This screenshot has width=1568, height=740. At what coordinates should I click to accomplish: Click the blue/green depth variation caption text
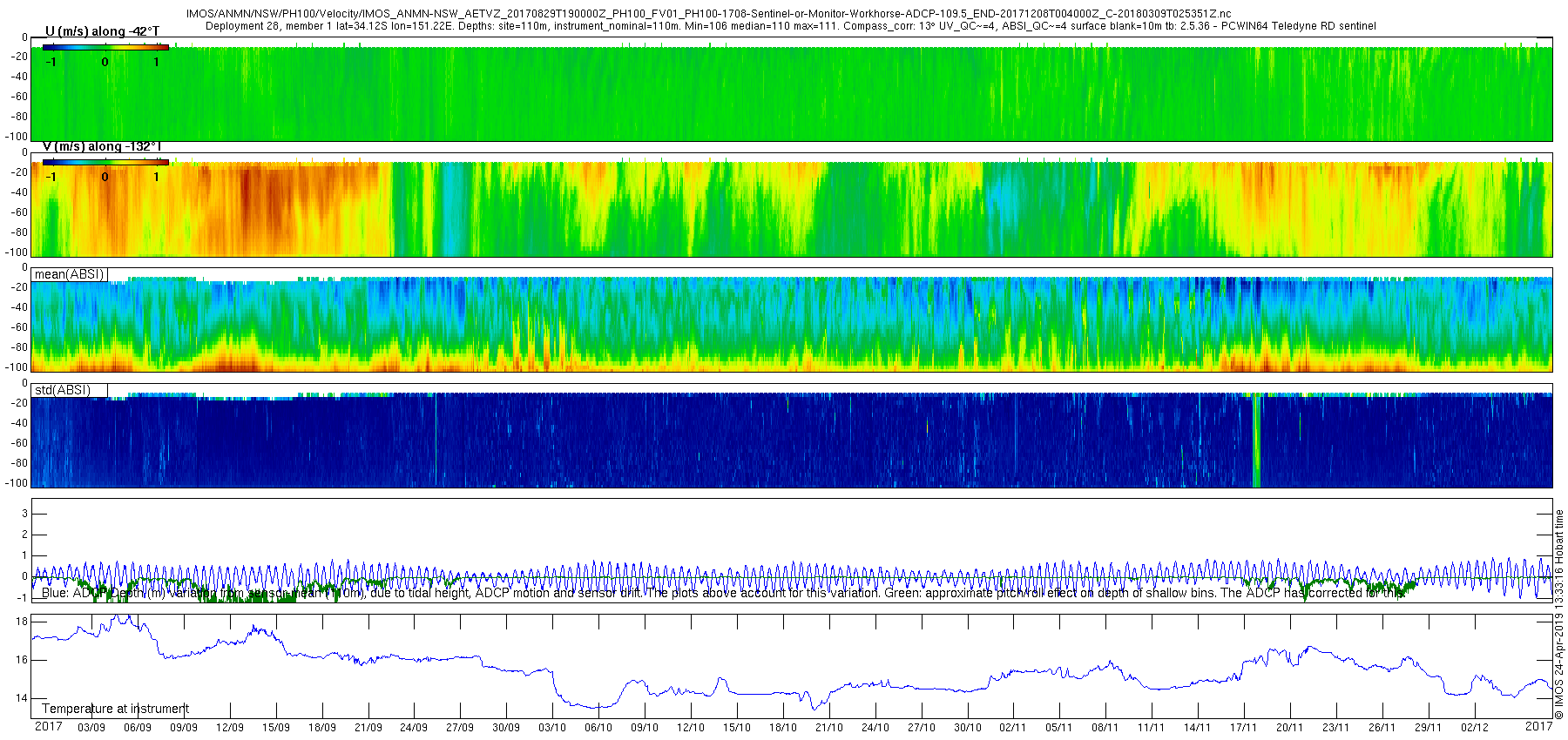[x=723, y=593]
